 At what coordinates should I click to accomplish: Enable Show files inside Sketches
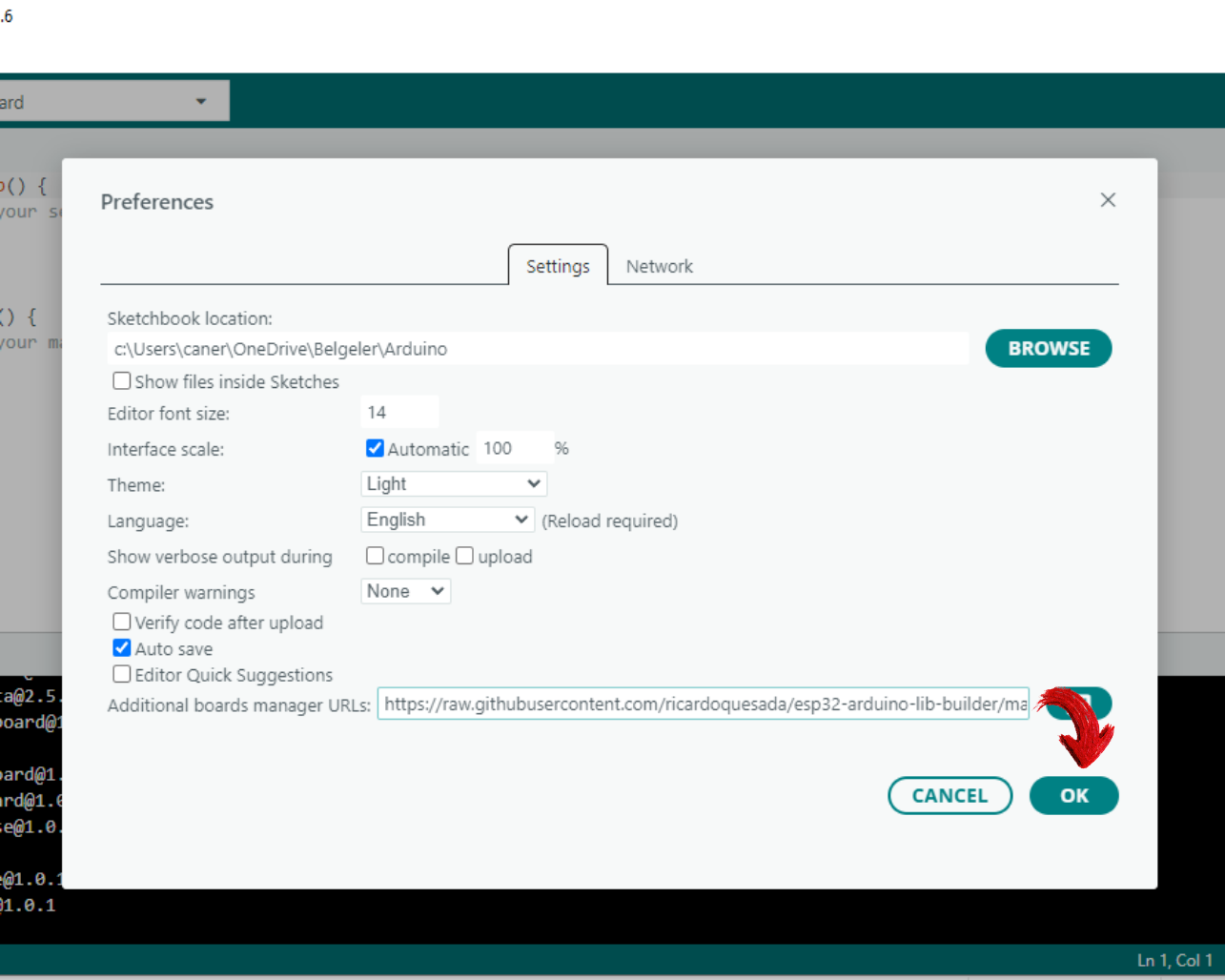pyautogui.click(x=122, y=381)
